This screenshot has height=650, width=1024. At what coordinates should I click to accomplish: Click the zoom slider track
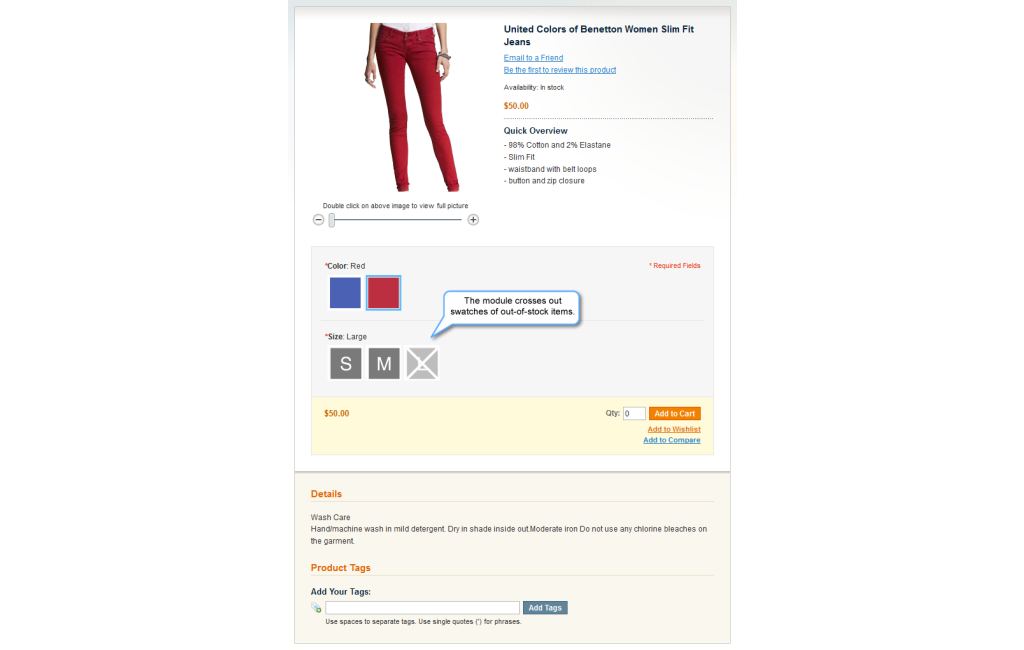click(396, 220)
